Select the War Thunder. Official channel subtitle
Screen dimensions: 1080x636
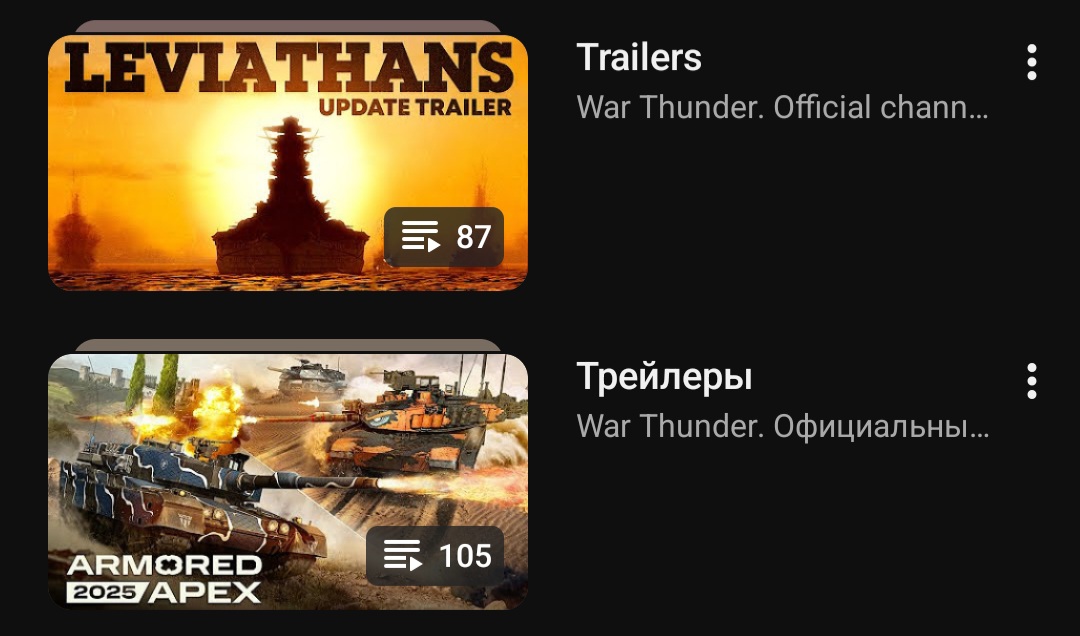(x=782, y=107)
